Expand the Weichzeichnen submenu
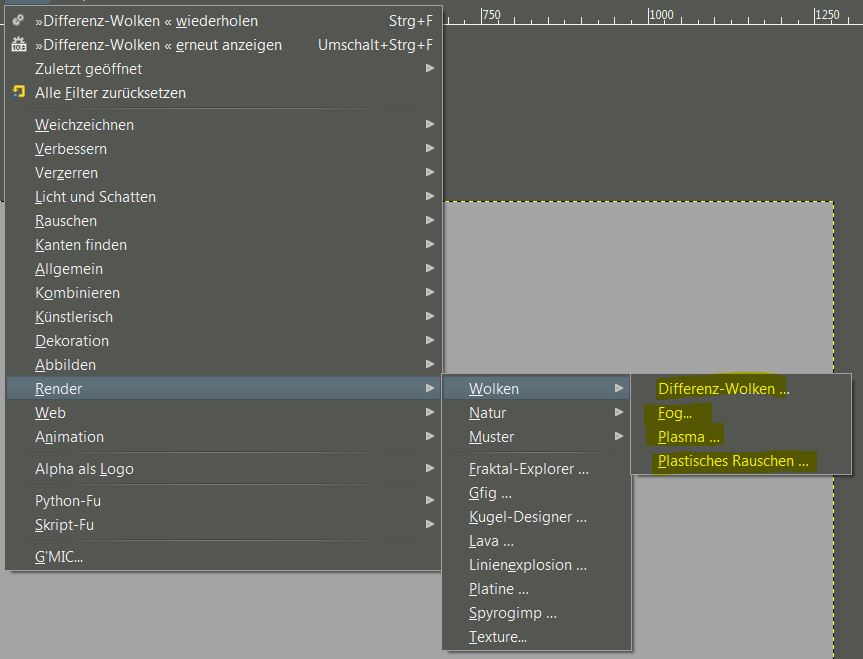 pos(85,125)
